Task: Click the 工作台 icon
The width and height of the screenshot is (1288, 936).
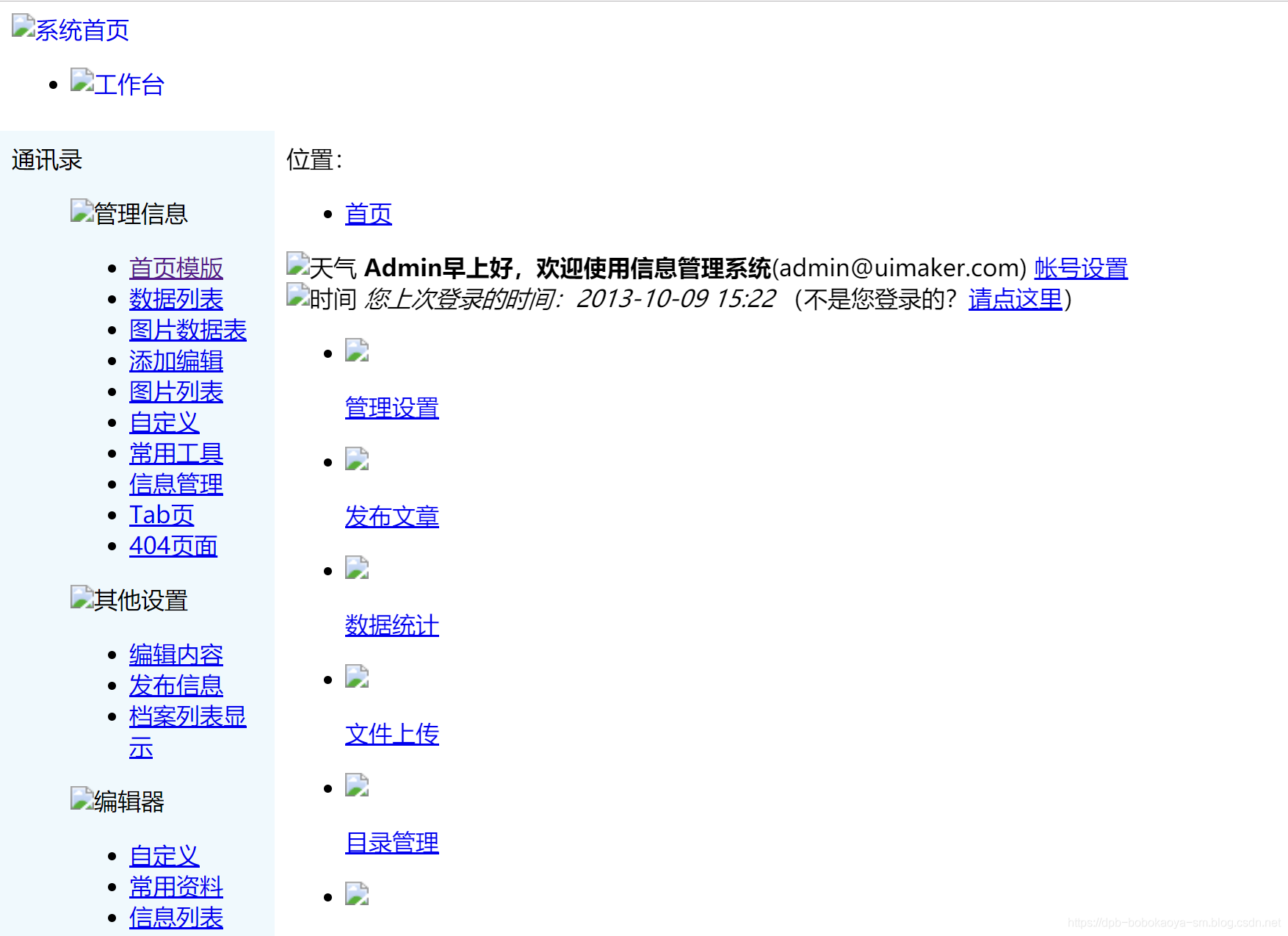Action: pos(81,81)
